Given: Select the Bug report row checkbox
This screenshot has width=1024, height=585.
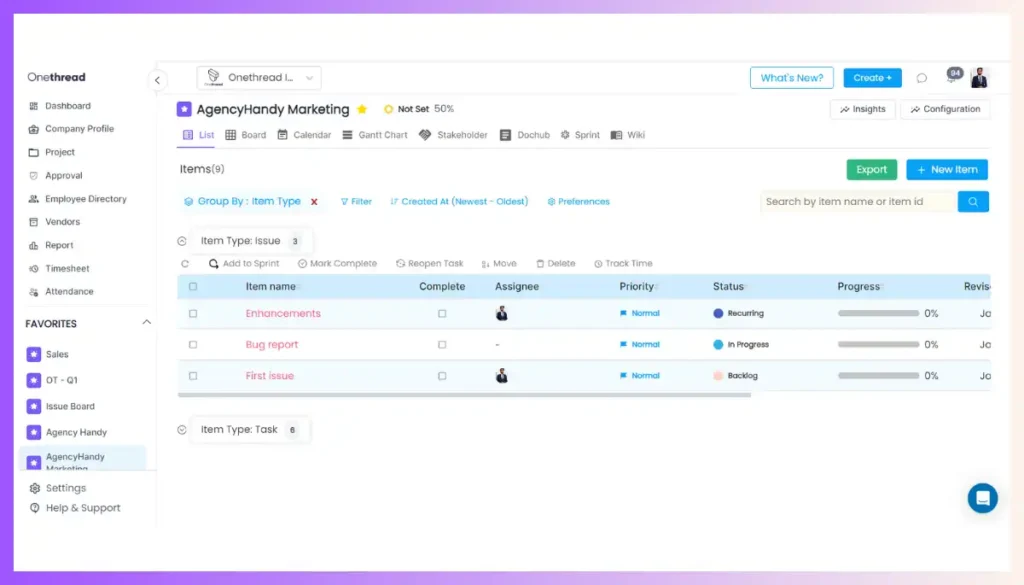Looking at the screenshot, I should coord(193,344).
